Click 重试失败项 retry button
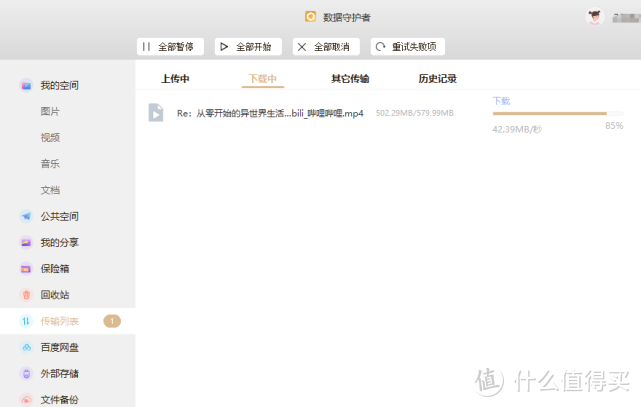641x407 pixels. coord(407,47)
